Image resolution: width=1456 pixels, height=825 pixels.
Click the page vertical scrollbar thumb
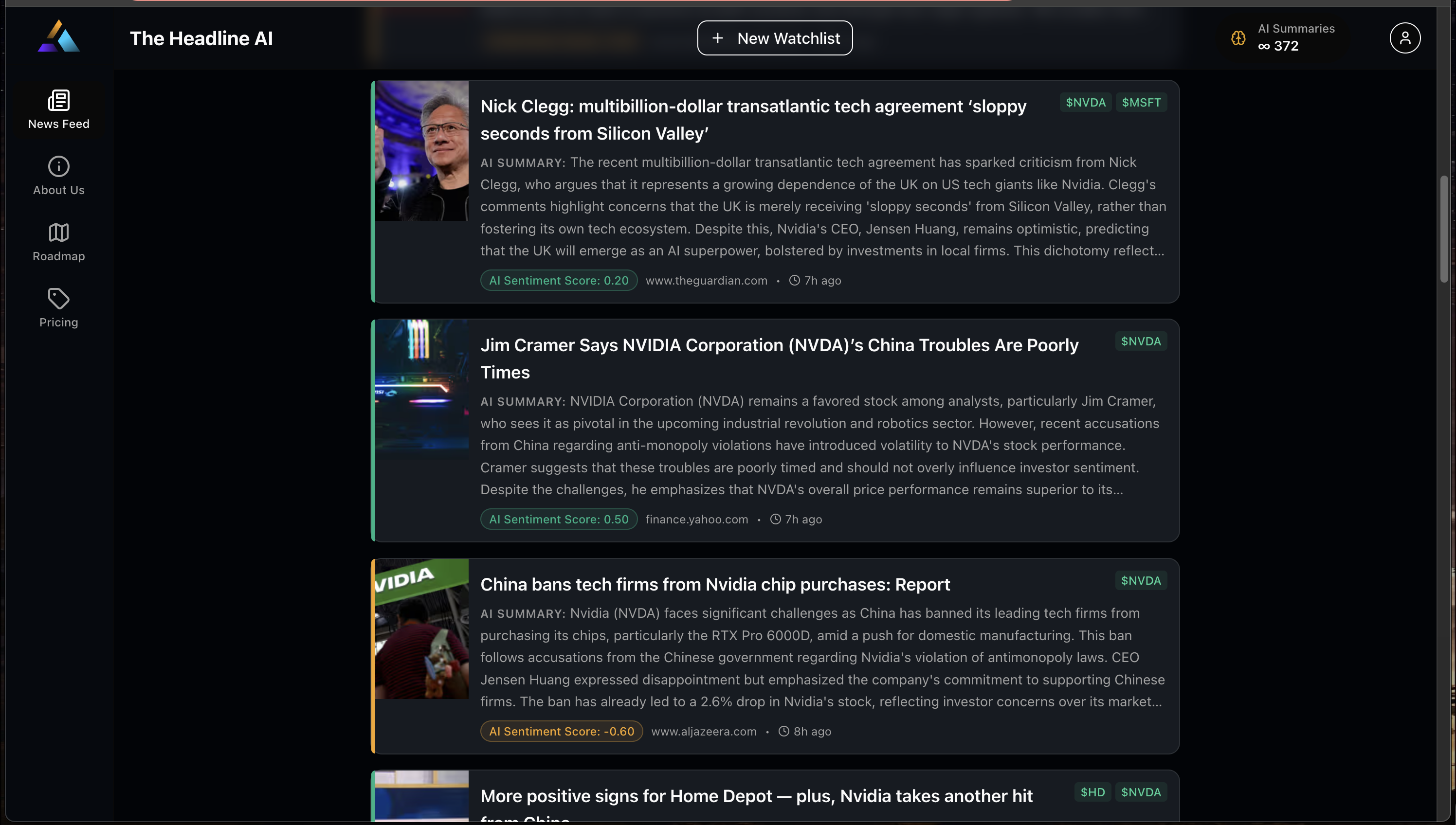click(x=1444, y=230)
